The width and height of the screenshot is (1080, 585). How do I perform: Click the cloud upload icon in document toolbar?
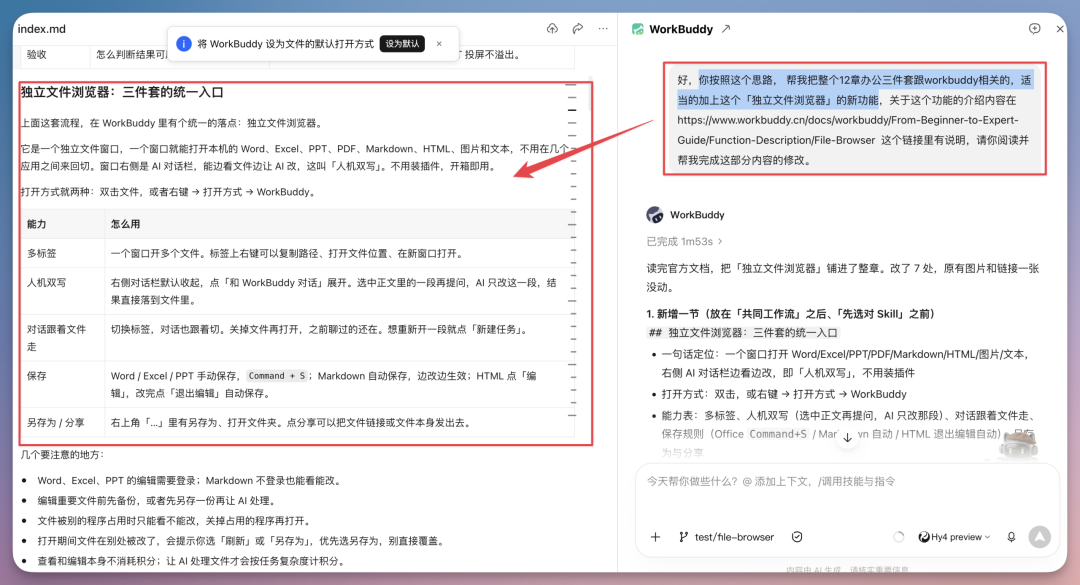[x=552, y=29]
